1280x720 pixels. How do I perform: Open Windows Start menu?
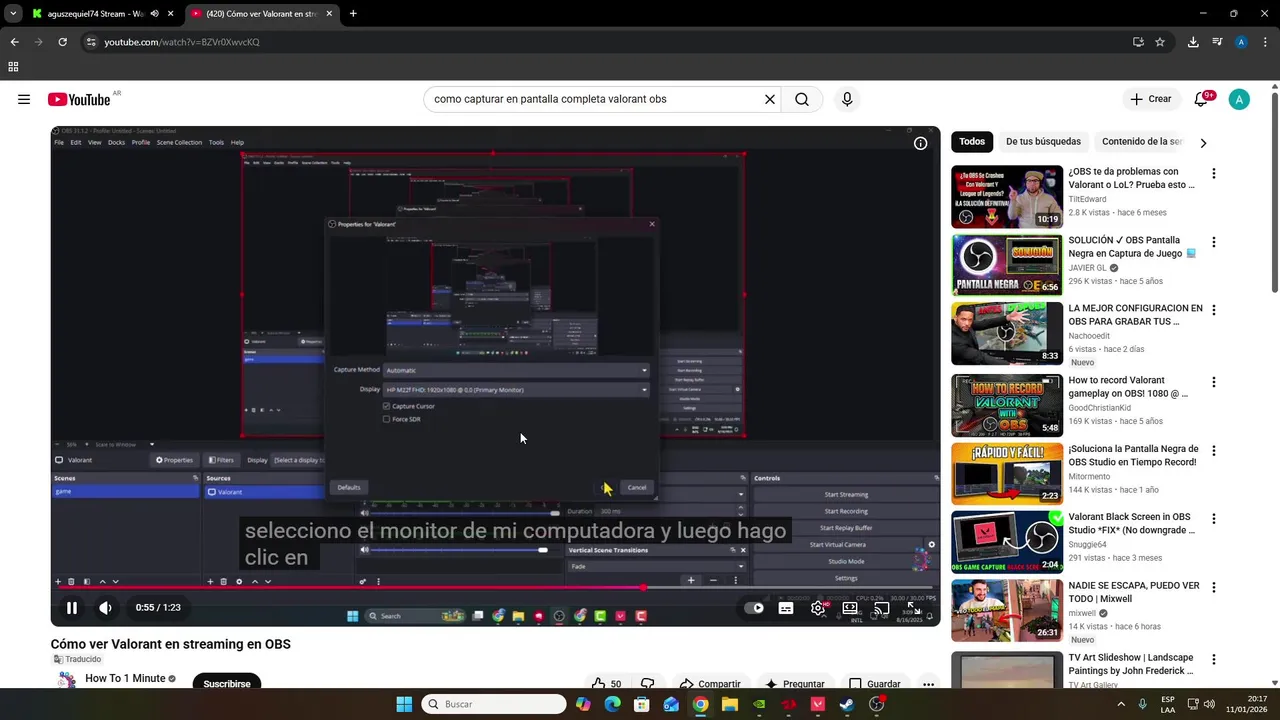tap(404, 704)
